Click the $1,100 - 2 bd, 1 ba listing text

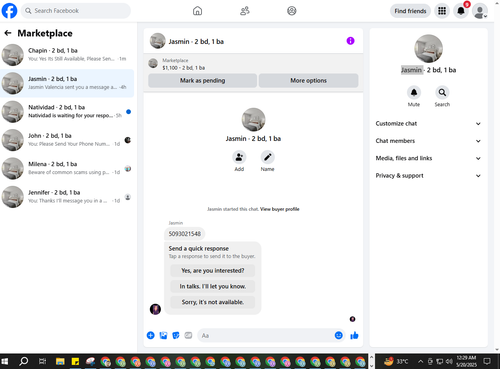click(184, 68)
